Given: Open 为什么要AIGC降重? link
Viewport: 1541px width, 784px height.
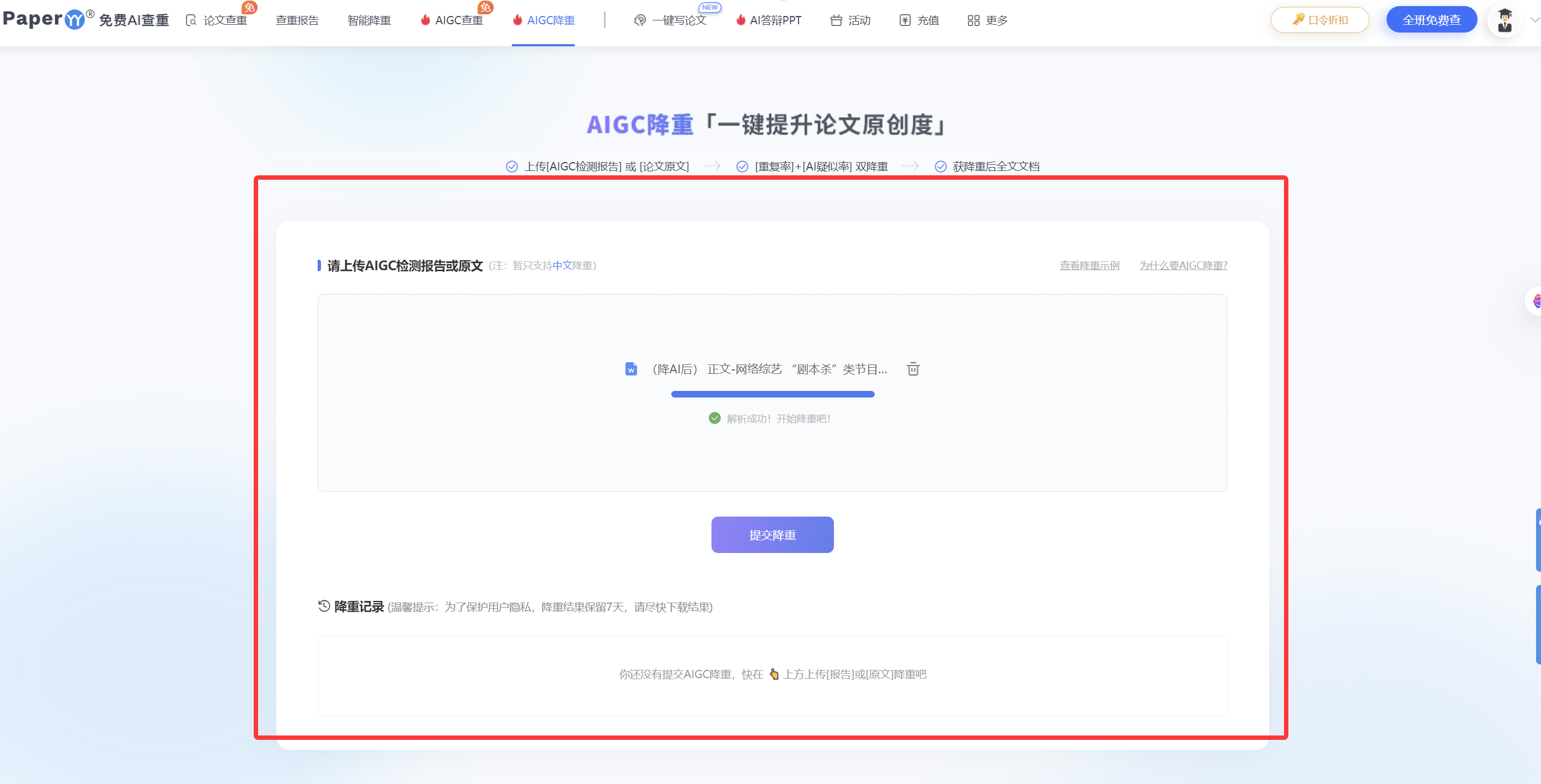Looking at the screenshot, I should point(1182,265).
